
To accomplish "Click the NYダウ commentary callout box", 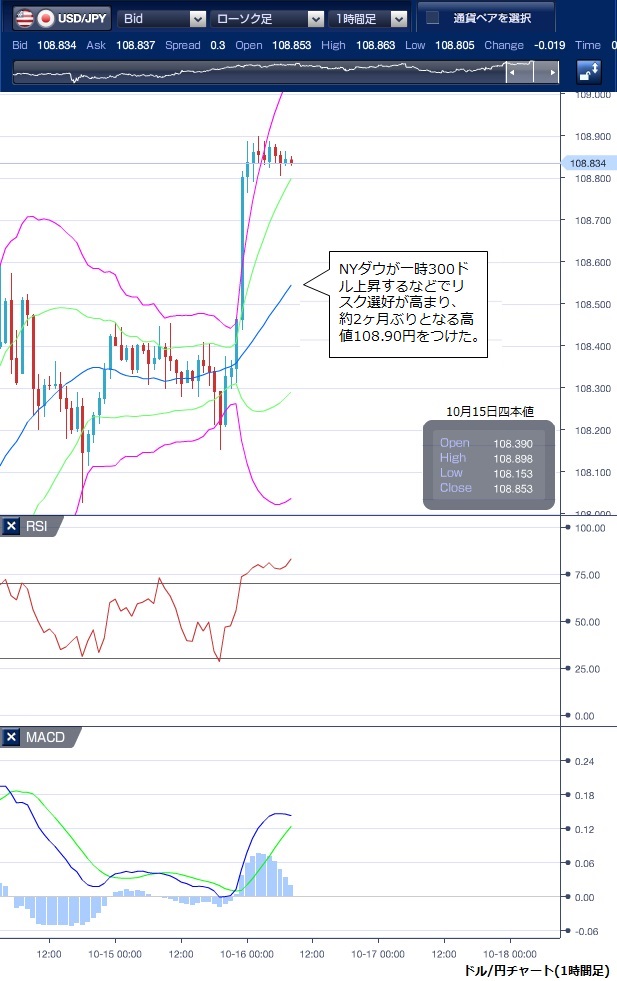I will 409,304.
